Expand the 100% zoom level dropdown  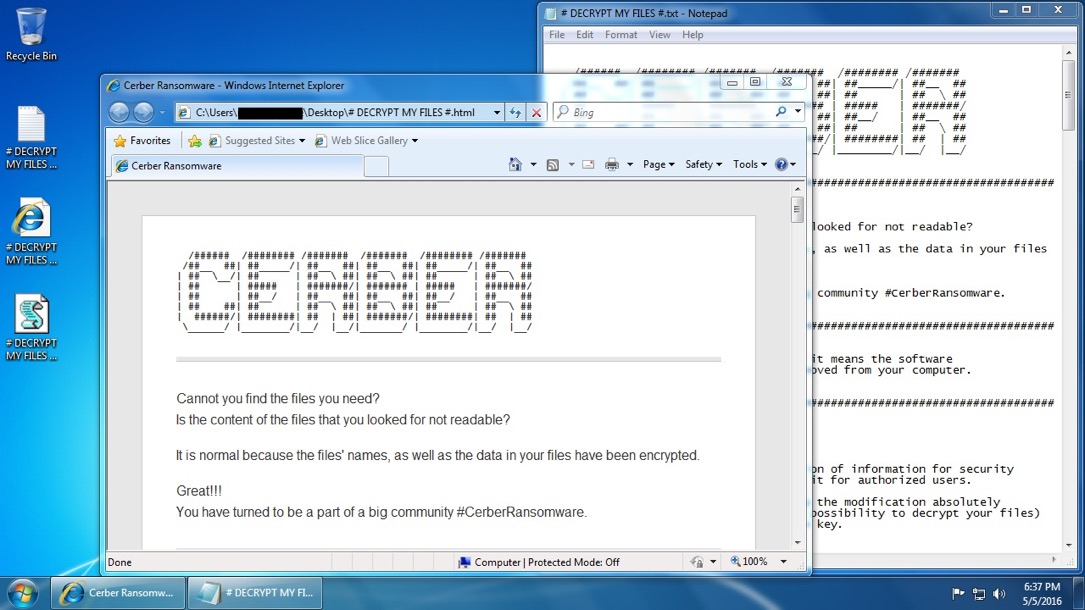[757, 562]
